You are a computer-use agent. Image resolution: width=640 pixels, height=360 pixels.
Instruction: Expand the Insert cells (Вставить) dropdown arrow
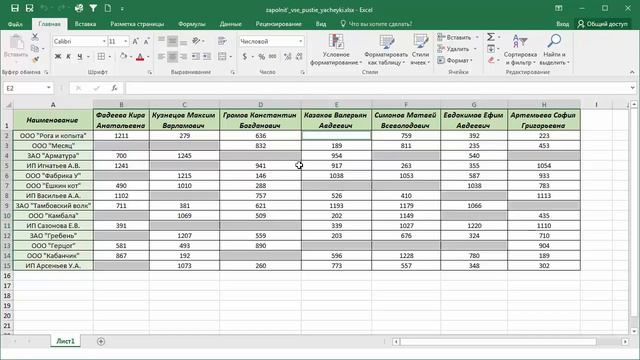tap(477, 38)
